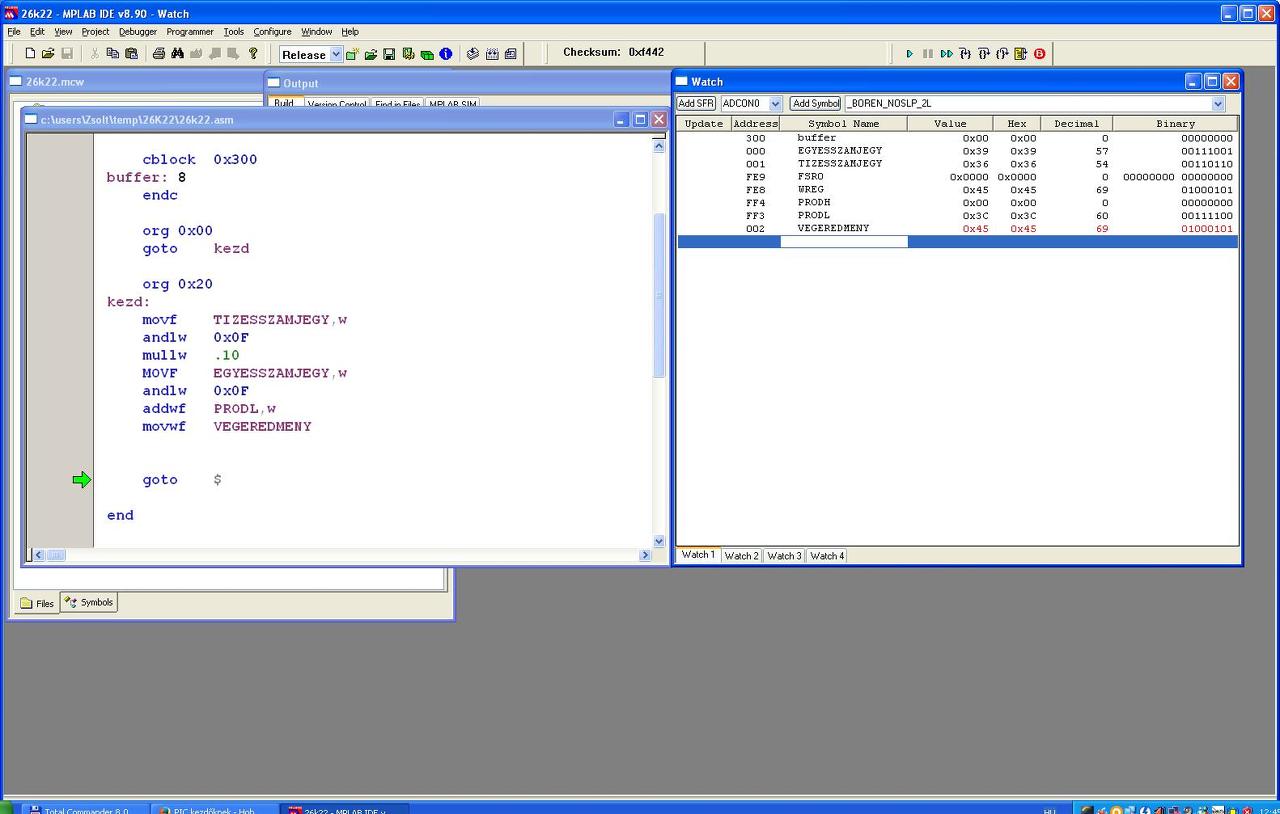This screenshot has width=1280, height=814.
Task: Click the Value column header in Watch
Action: [x=950, y=124]
